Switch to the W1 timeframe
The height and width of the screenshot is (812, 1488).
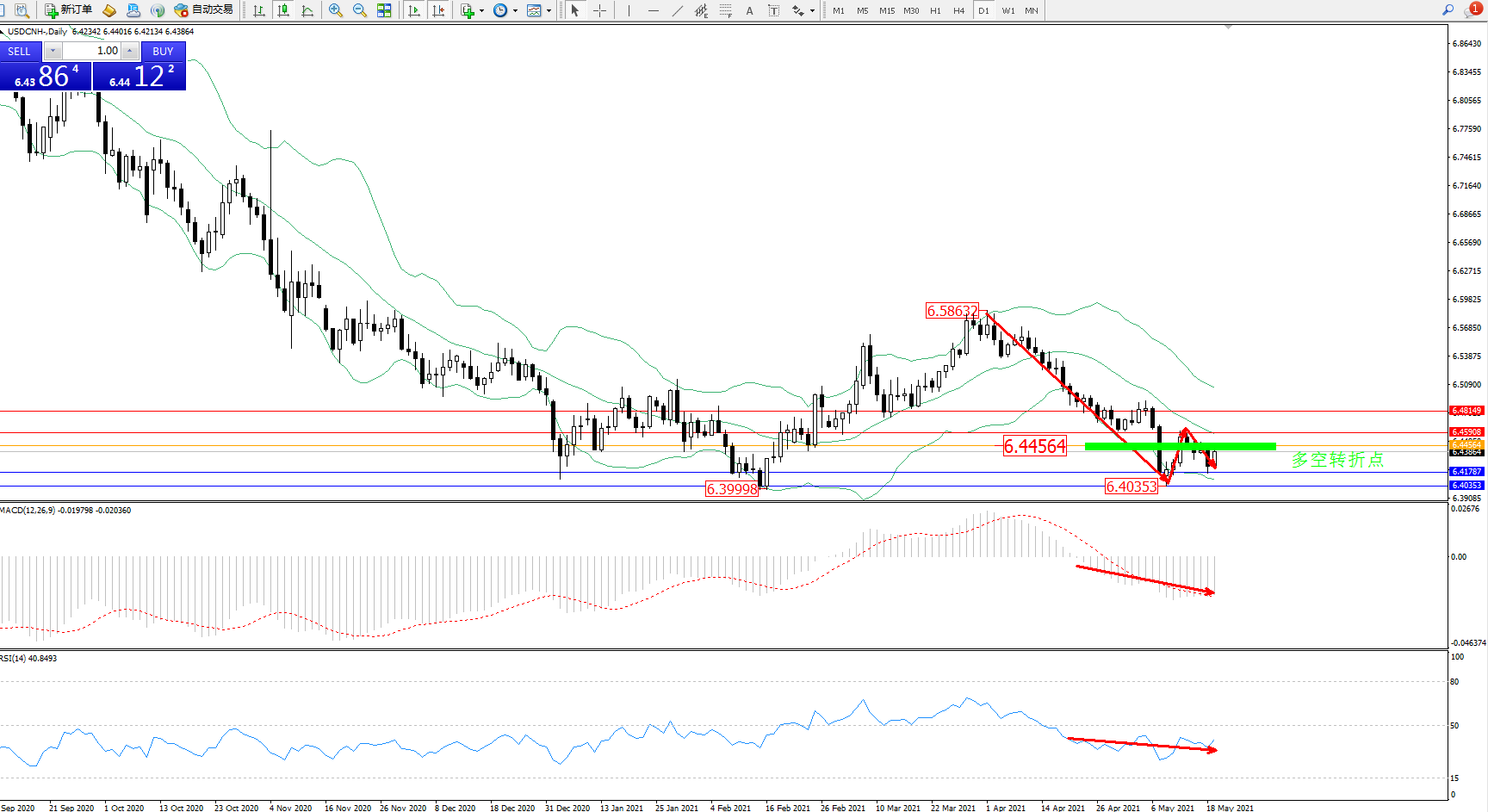[x=1008, y=10]
